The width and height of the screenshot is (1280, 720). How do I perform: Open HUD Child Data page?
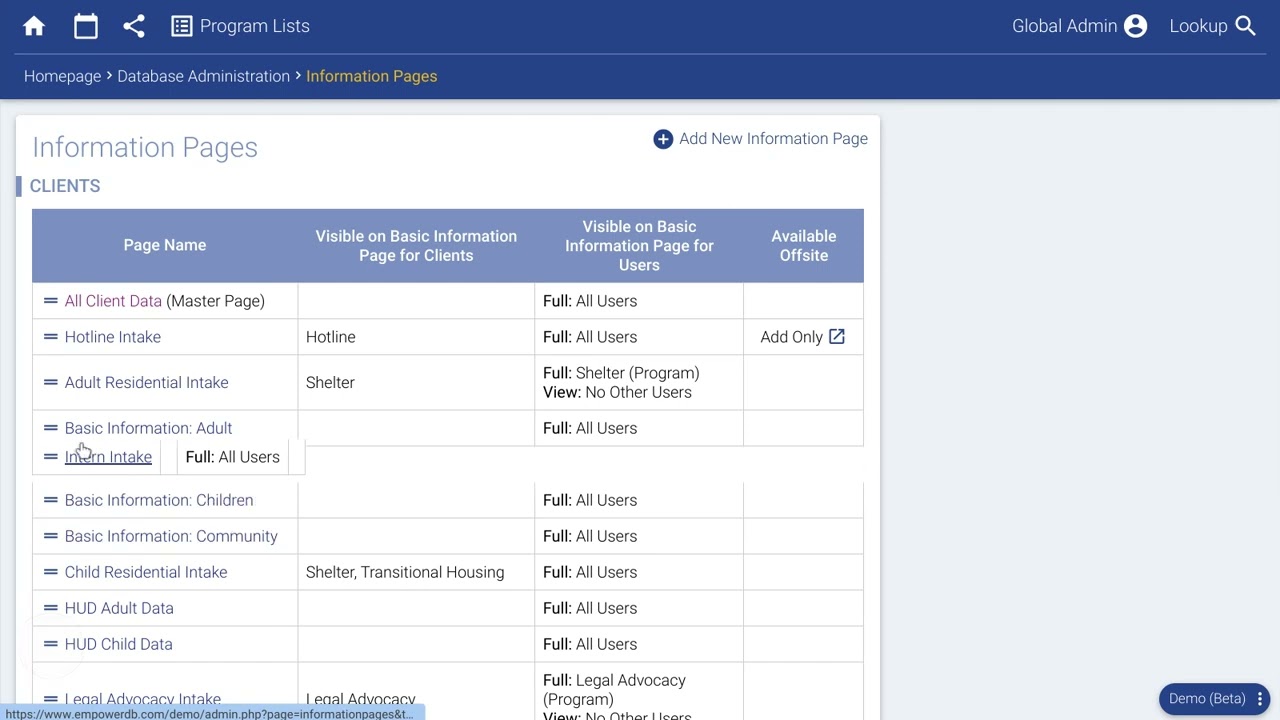(x=118, y=644)
